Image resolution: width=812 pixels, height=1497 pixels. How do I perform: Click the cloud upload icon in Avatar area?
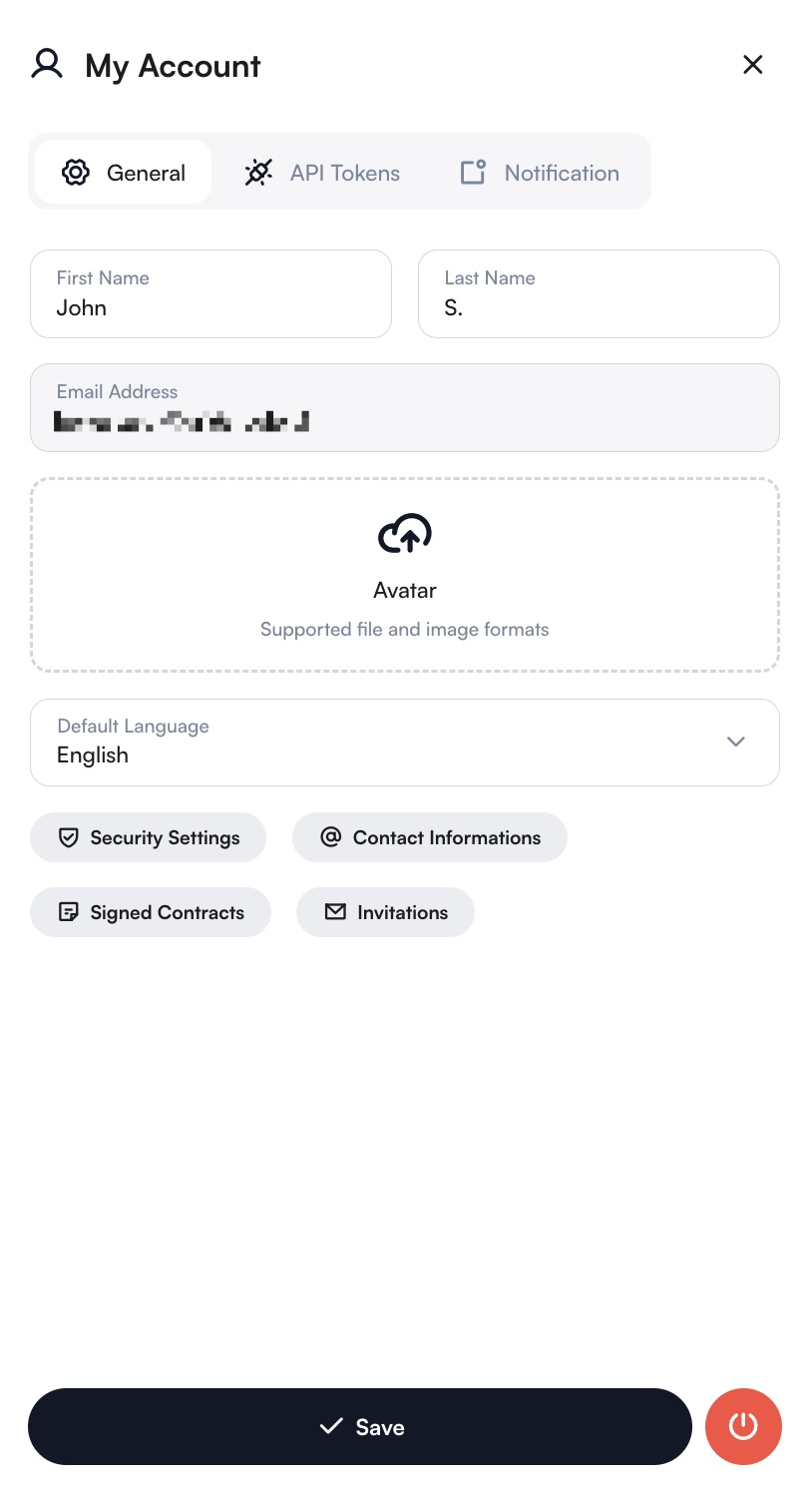coord(405,534)
